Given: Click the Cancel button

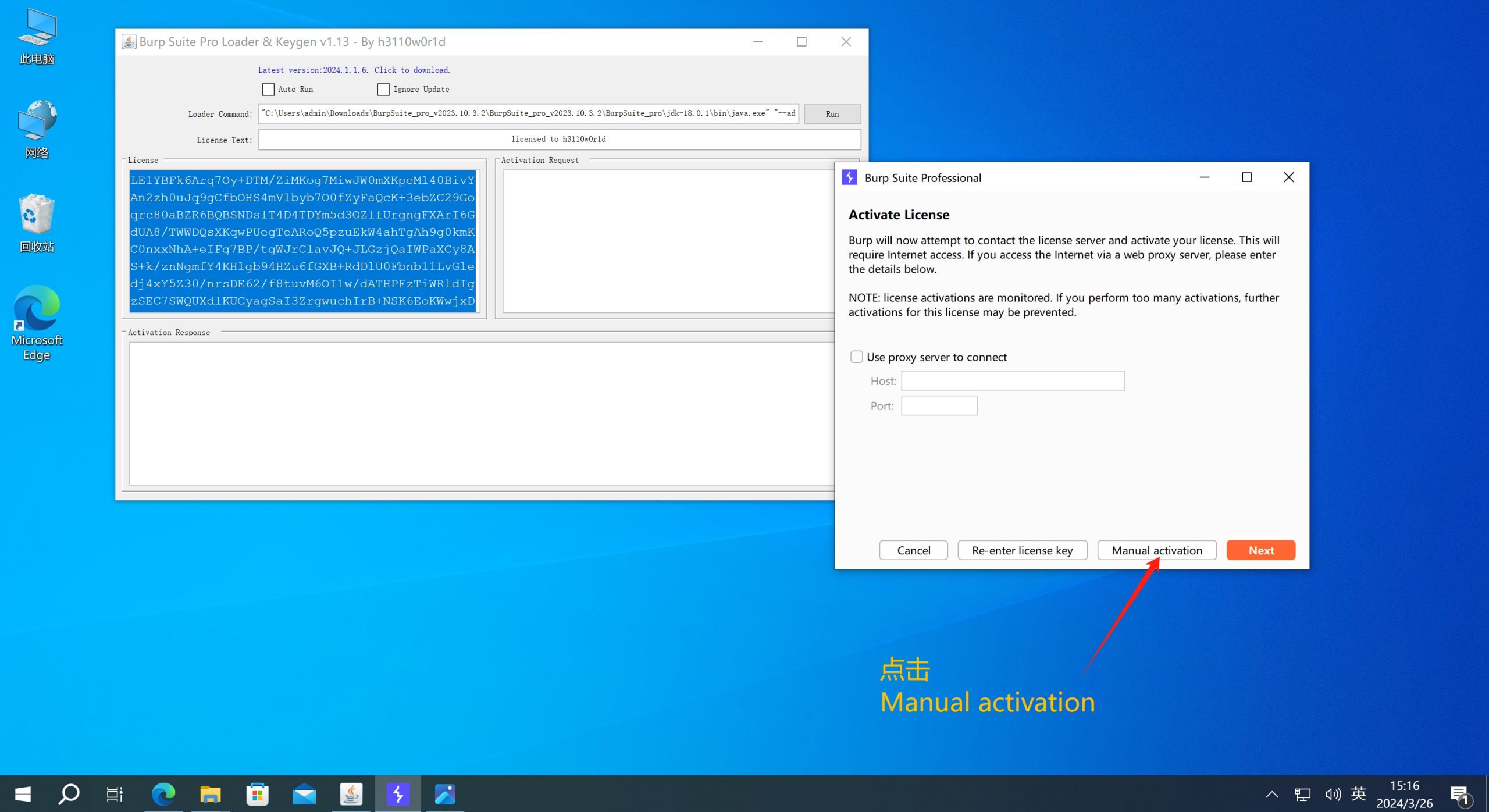Looking at the screenshot, I should [913, 550].
